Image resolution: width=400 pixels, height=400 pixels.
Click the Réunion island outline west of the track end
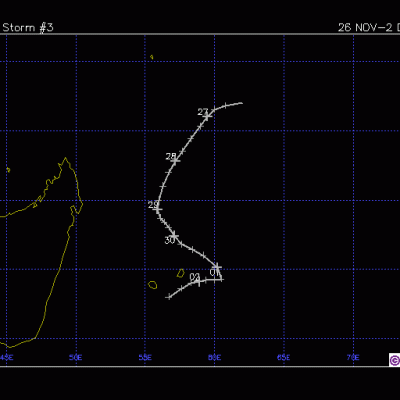pyautogui.click(x=153, y=285)
